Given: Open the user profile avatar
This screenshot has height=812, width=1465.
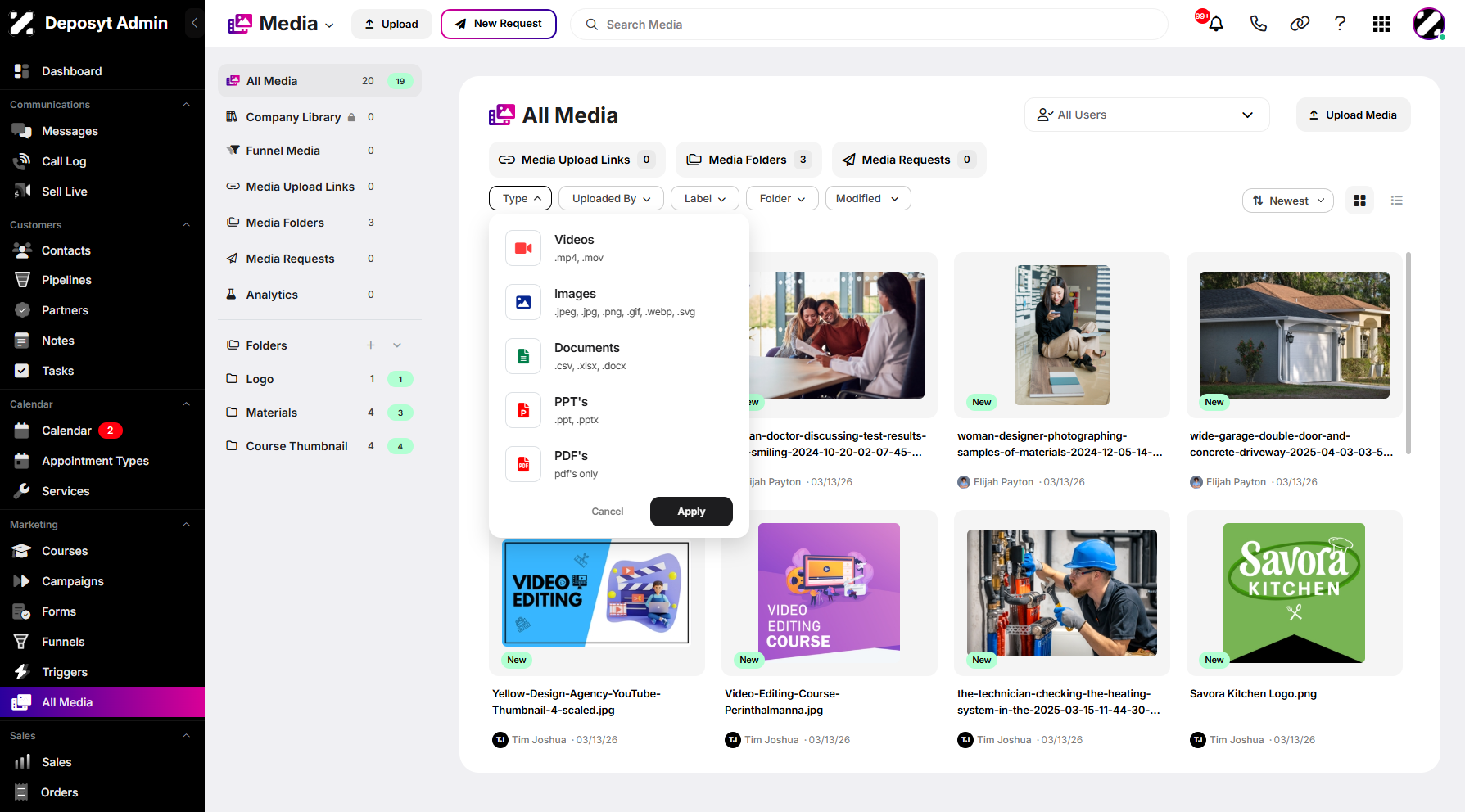Looking at the screenshot, I should coord(1428,24).
